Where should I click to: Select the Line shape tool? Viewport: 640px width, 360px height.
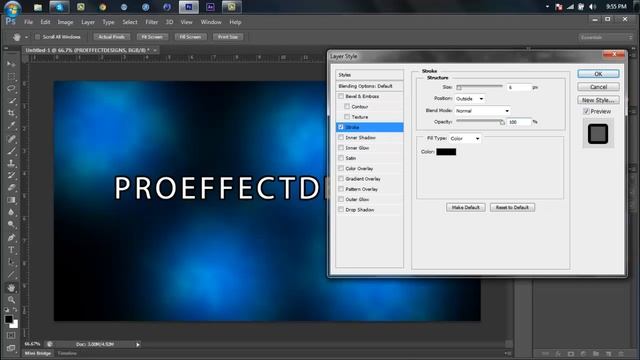(x=11, y=274)
